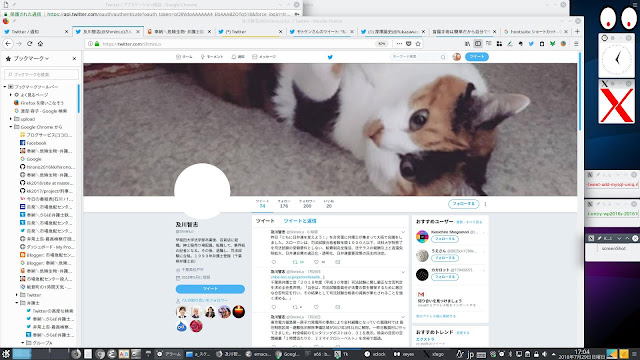Open Twitter モーメント nav item
Screen dimensions: 640x360
(x=212, y=57)
